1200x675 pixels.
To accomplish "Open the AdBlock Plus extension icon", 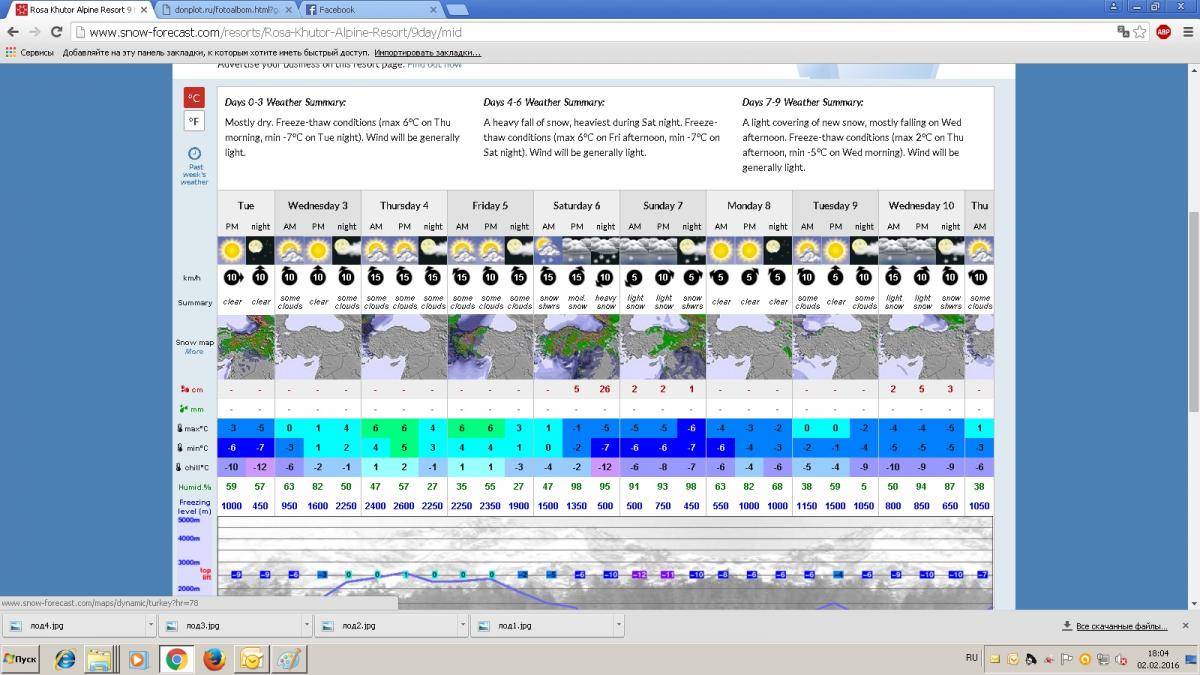I will [1163, 32].
